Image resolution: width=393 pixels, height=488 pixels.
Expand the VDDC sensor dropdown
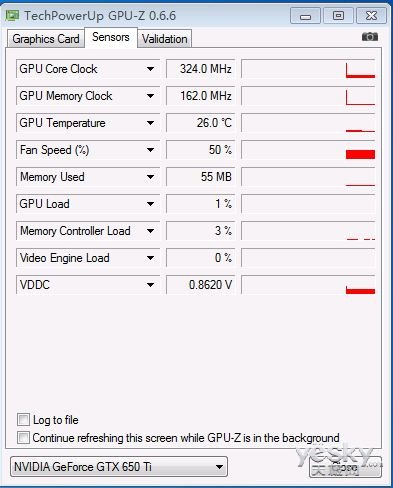[150, 285]
